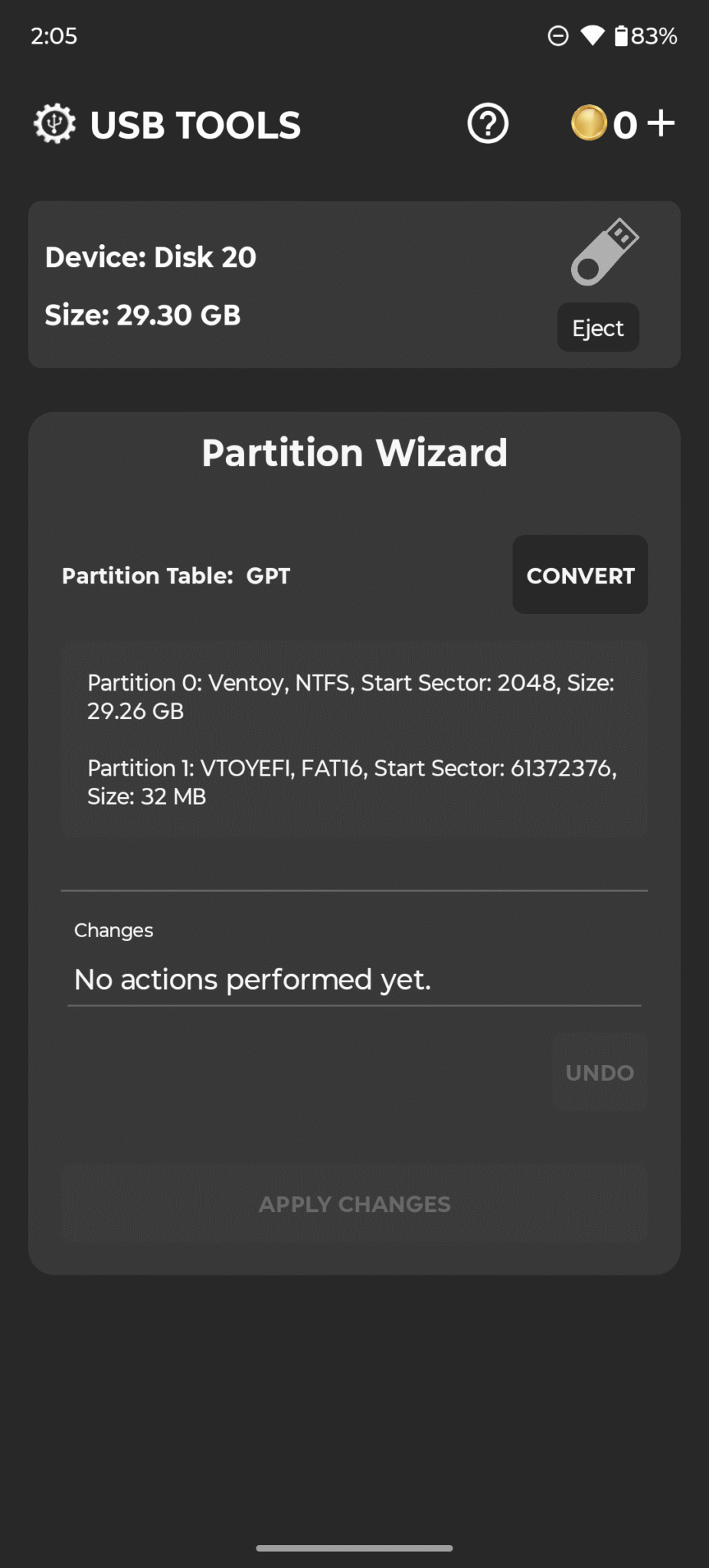Tap the Device: Disk 20 label
The image size is (709, 1568).
click(x=151, y=257)
